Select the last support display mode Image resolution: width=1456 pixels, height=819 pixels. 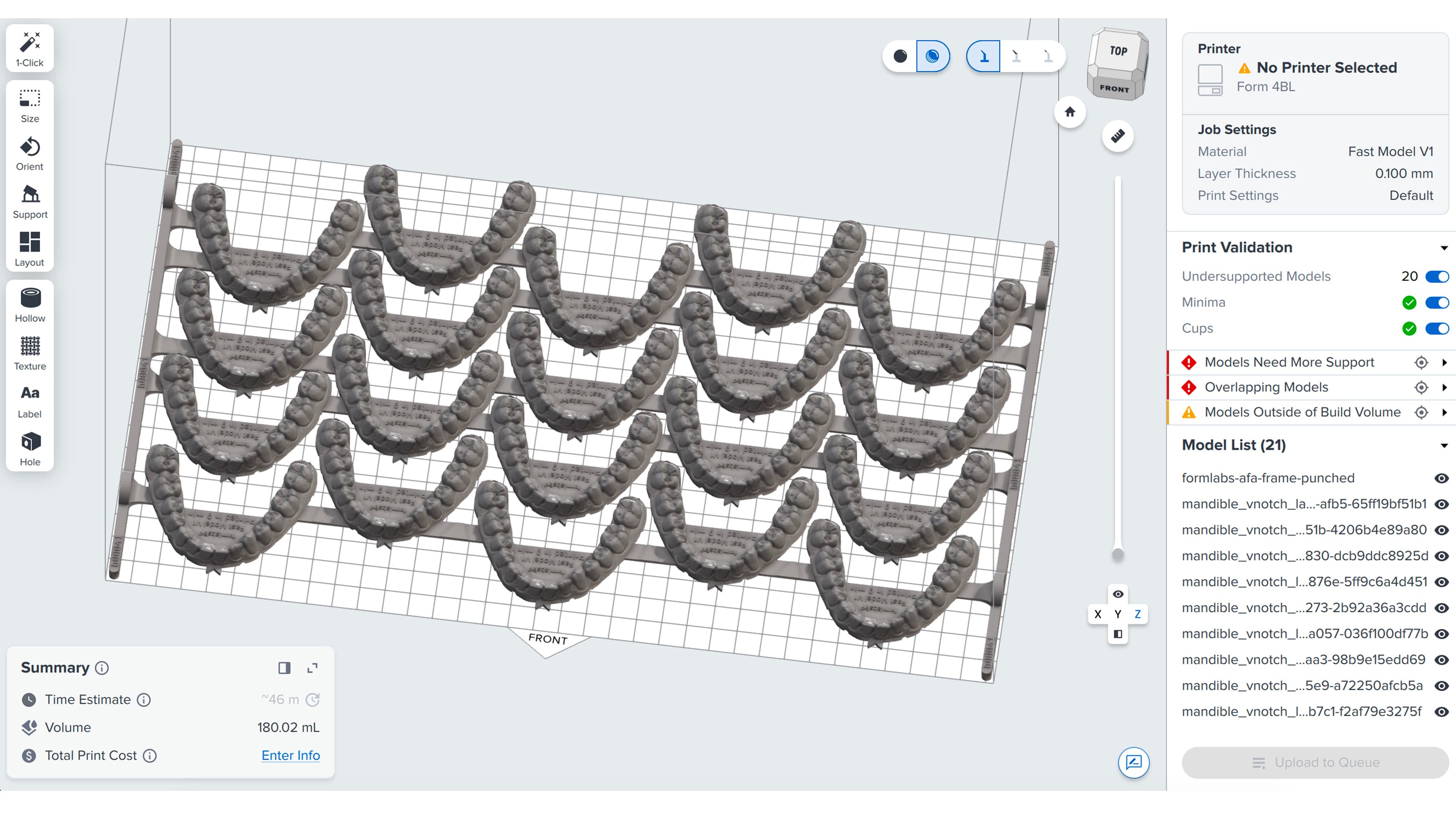click(1048, 56)
